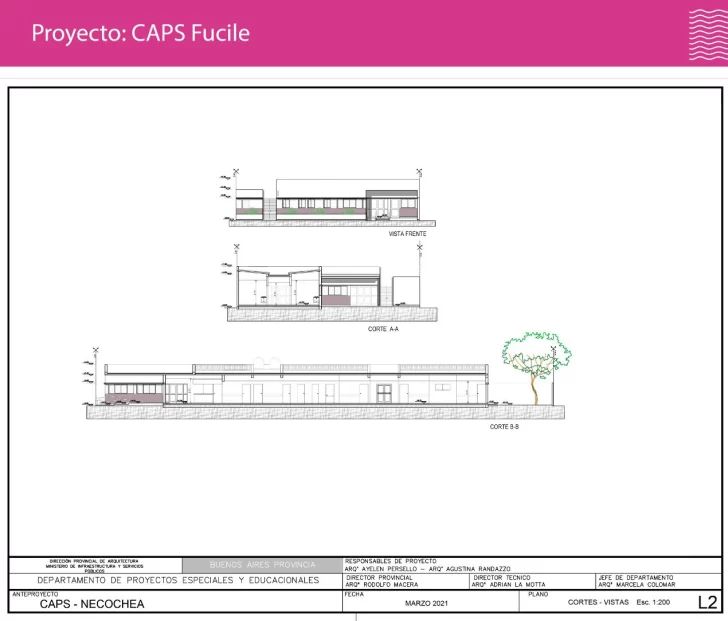
Task: Click 'Departamento de Proyectos Especiales y Educacionales' text
Action: [x=178, y=580]
